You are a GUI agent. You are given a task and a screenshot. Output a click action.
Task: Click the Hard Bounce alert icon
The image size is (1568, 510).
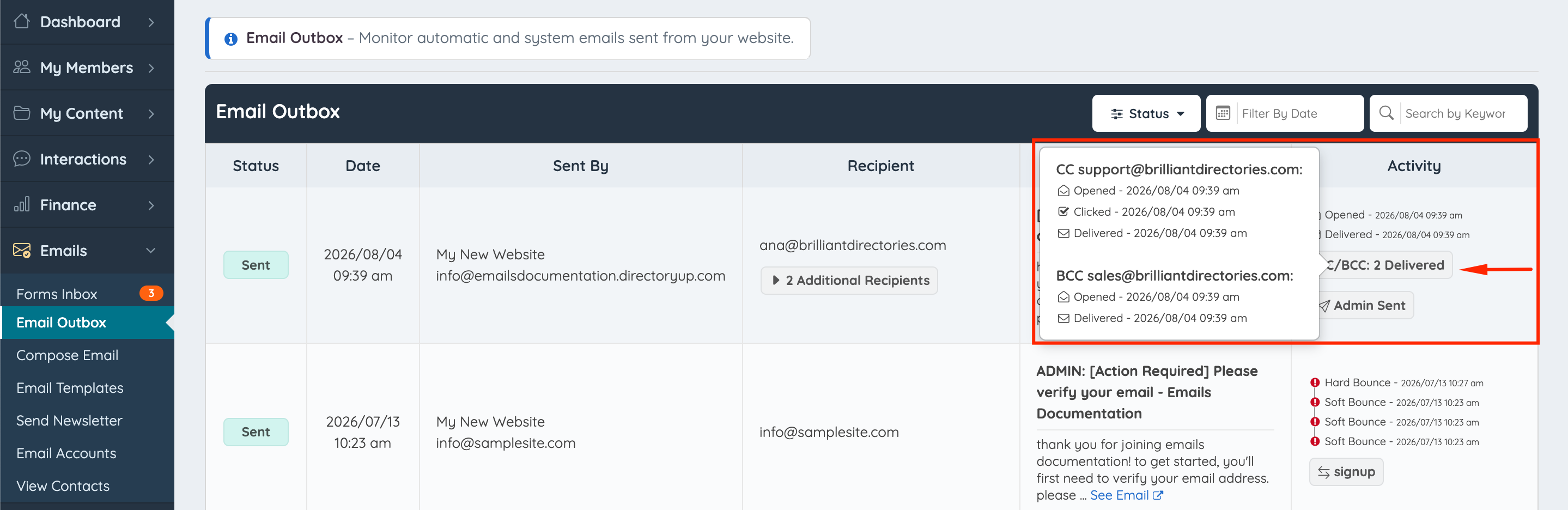coord(1315,383)
